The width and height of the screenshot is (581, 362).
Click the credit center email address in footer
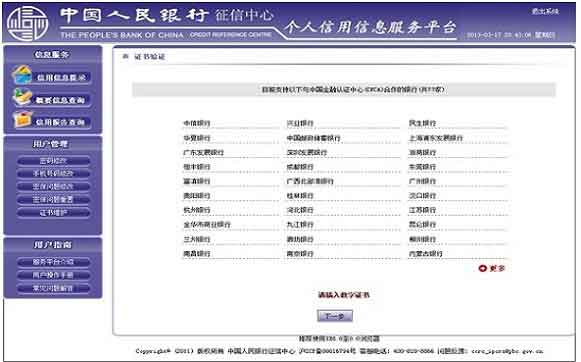(507, 351)
